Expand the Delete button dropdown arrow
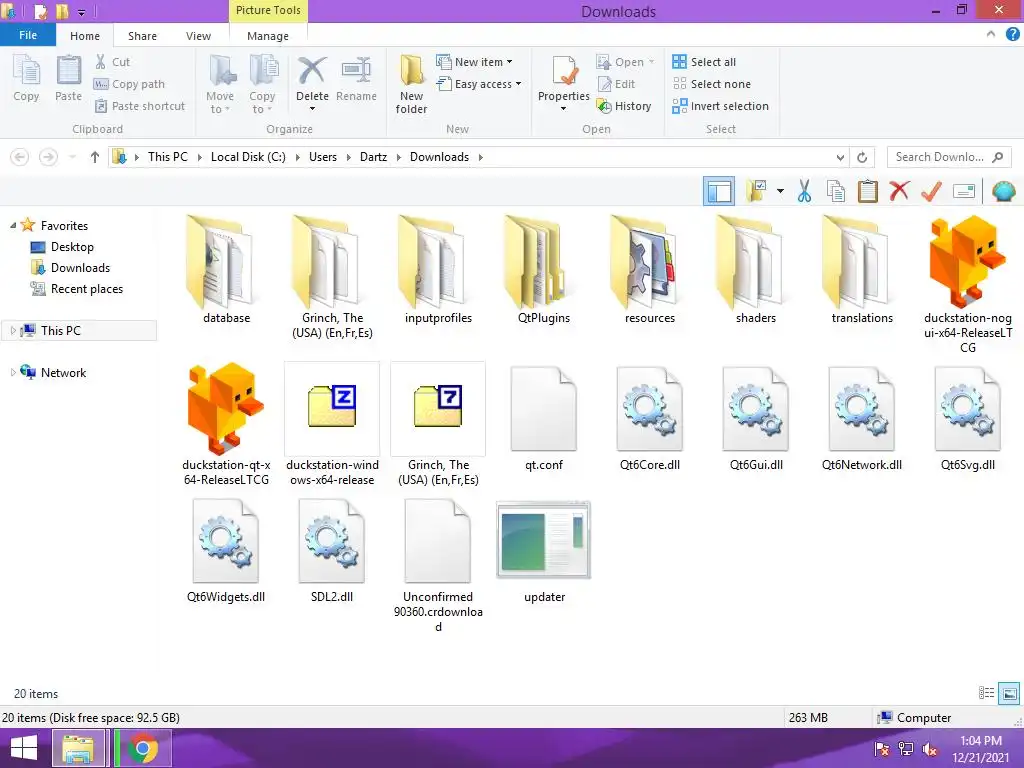1024x768 pixels. (x=312, y=109)
